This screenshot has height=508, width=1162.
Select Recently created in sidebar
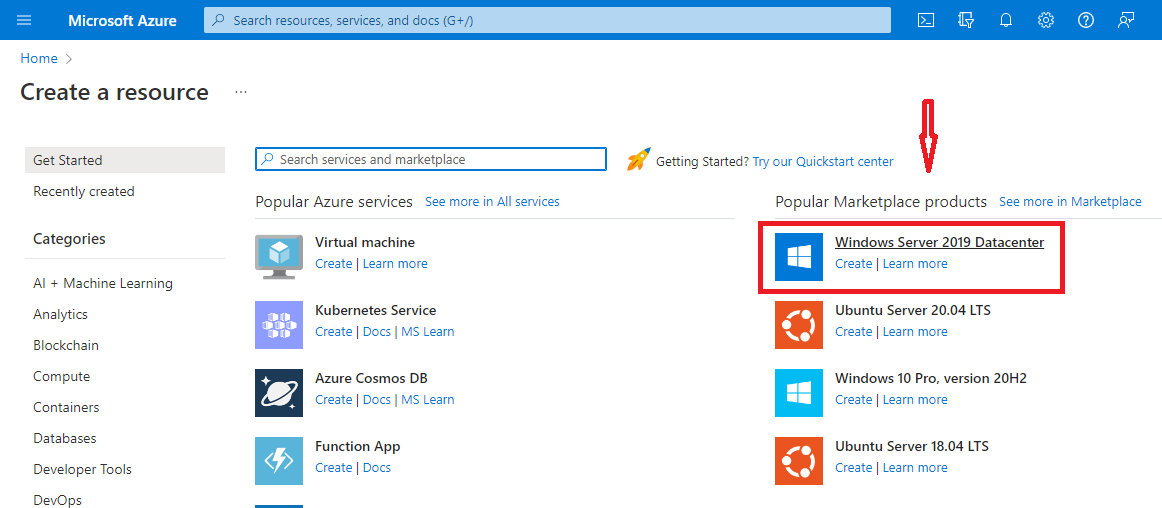point(84,191)
